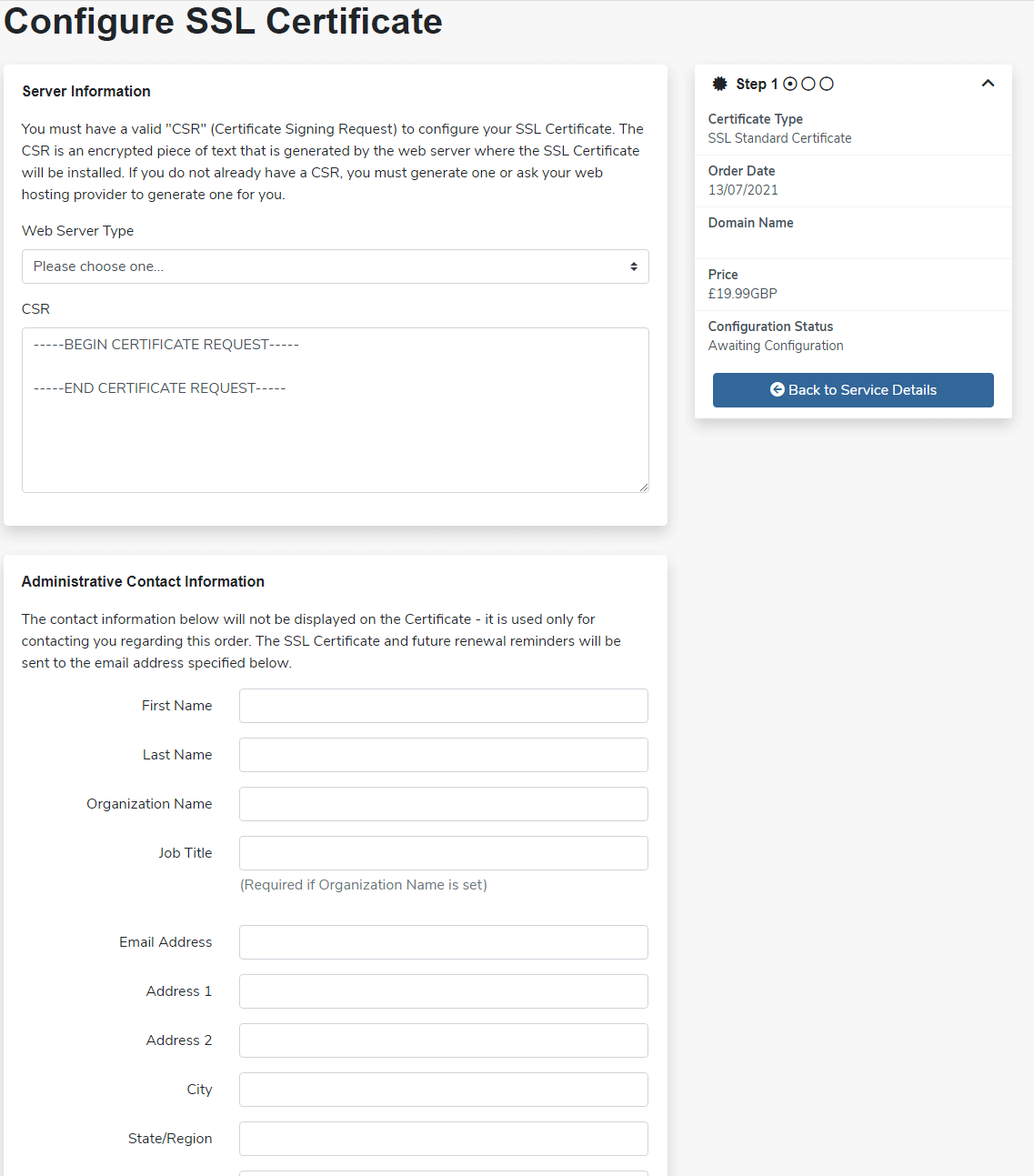Viewport: 1034px width, 1176px height.
Task: Click the stepper arrows on the server type selector
Action: pos(634,266)
